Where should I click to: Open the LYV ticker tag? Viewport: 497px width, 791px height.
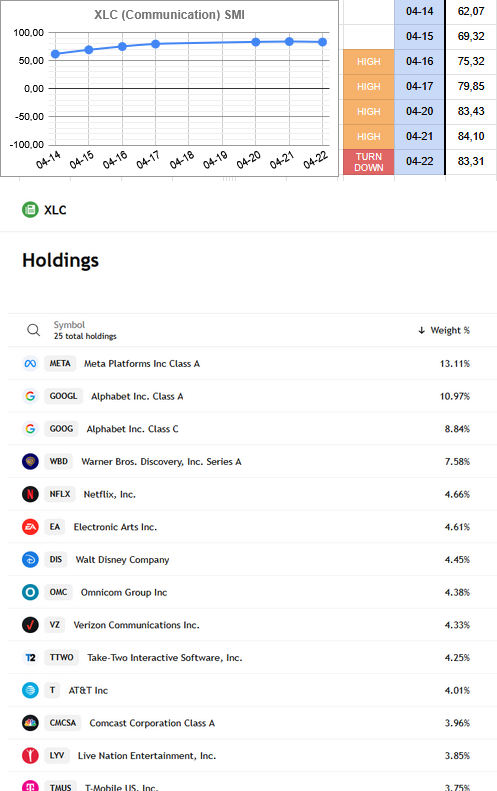57,756
